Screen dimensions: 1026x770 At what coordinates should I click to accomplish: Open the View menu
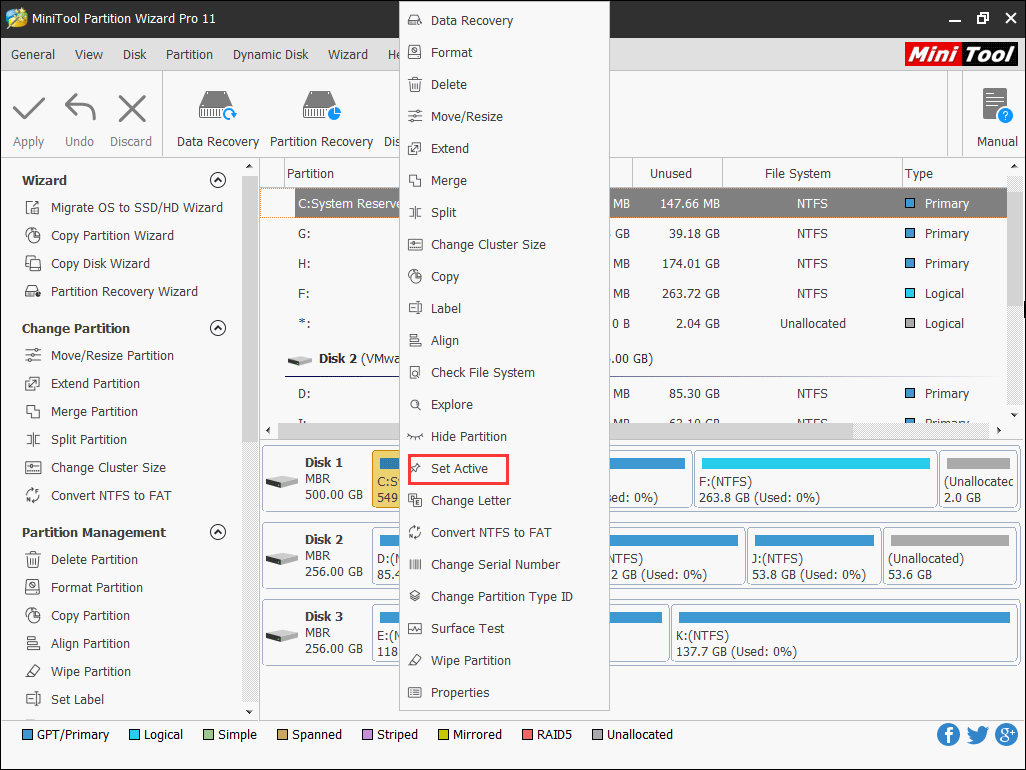coord(88,54)
